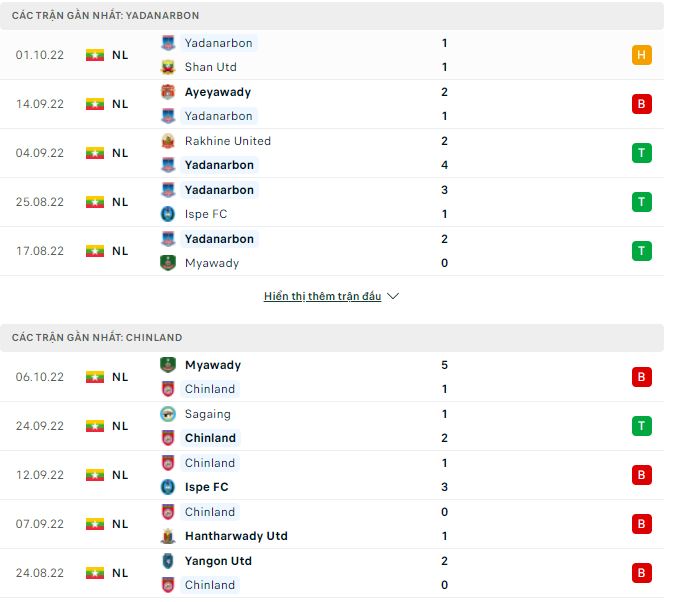674x602 pixels.
Task: Open the Hantharwady Utd team link
Action: coord(236,536)
